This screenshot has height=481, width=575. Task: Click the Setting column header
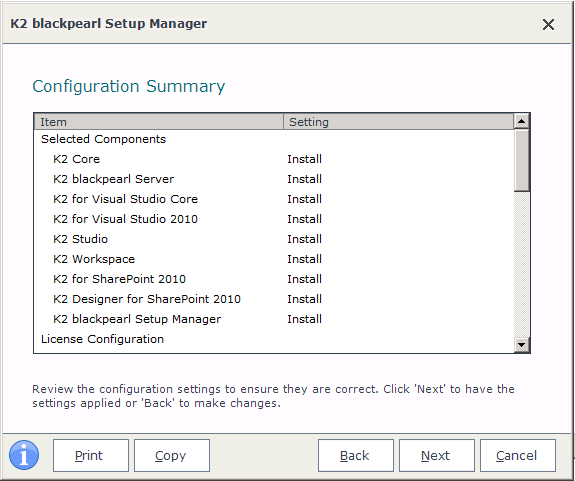click(x=398, y=122)
